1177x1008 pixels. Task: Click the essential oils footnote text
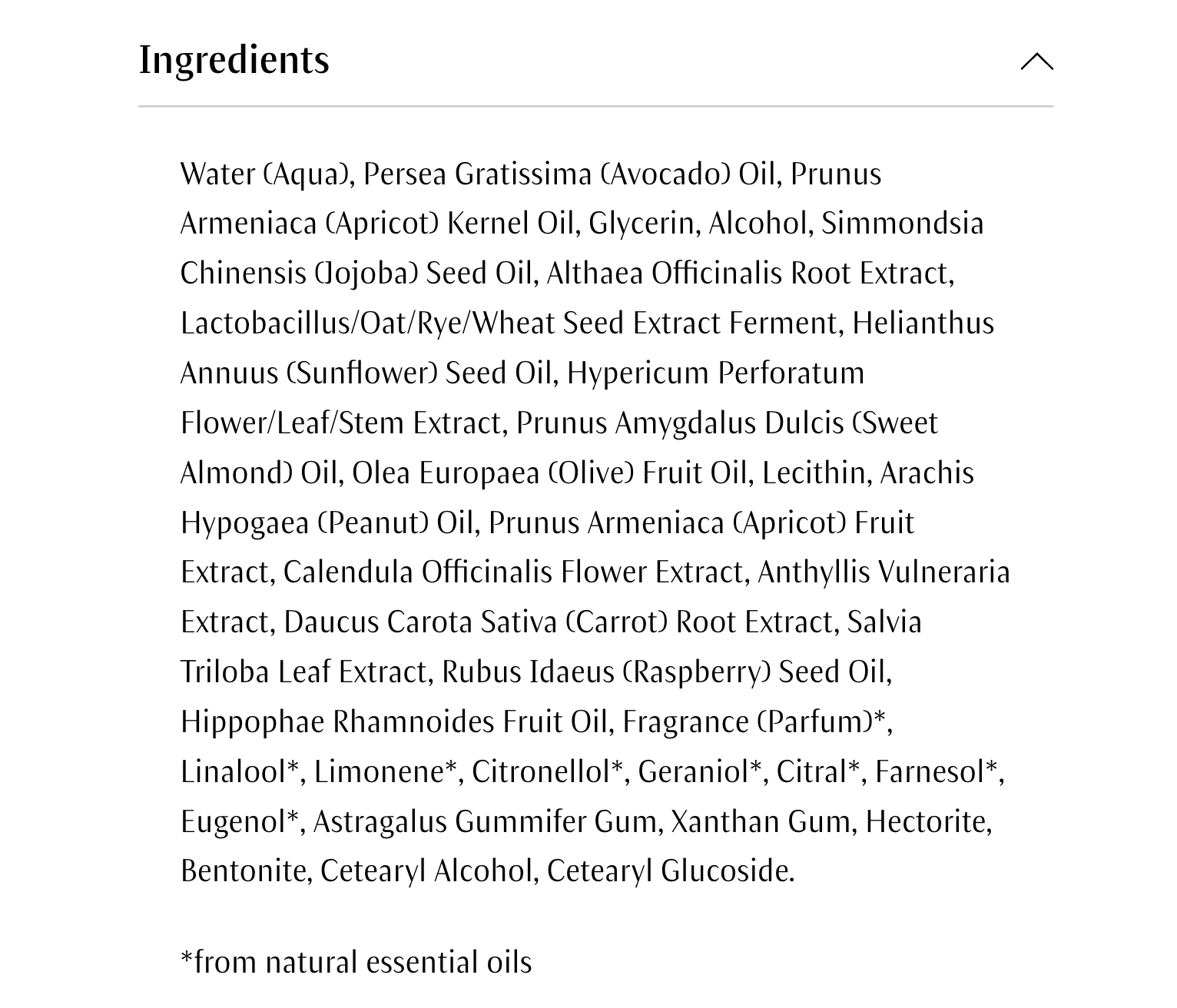tap(356, 962)
